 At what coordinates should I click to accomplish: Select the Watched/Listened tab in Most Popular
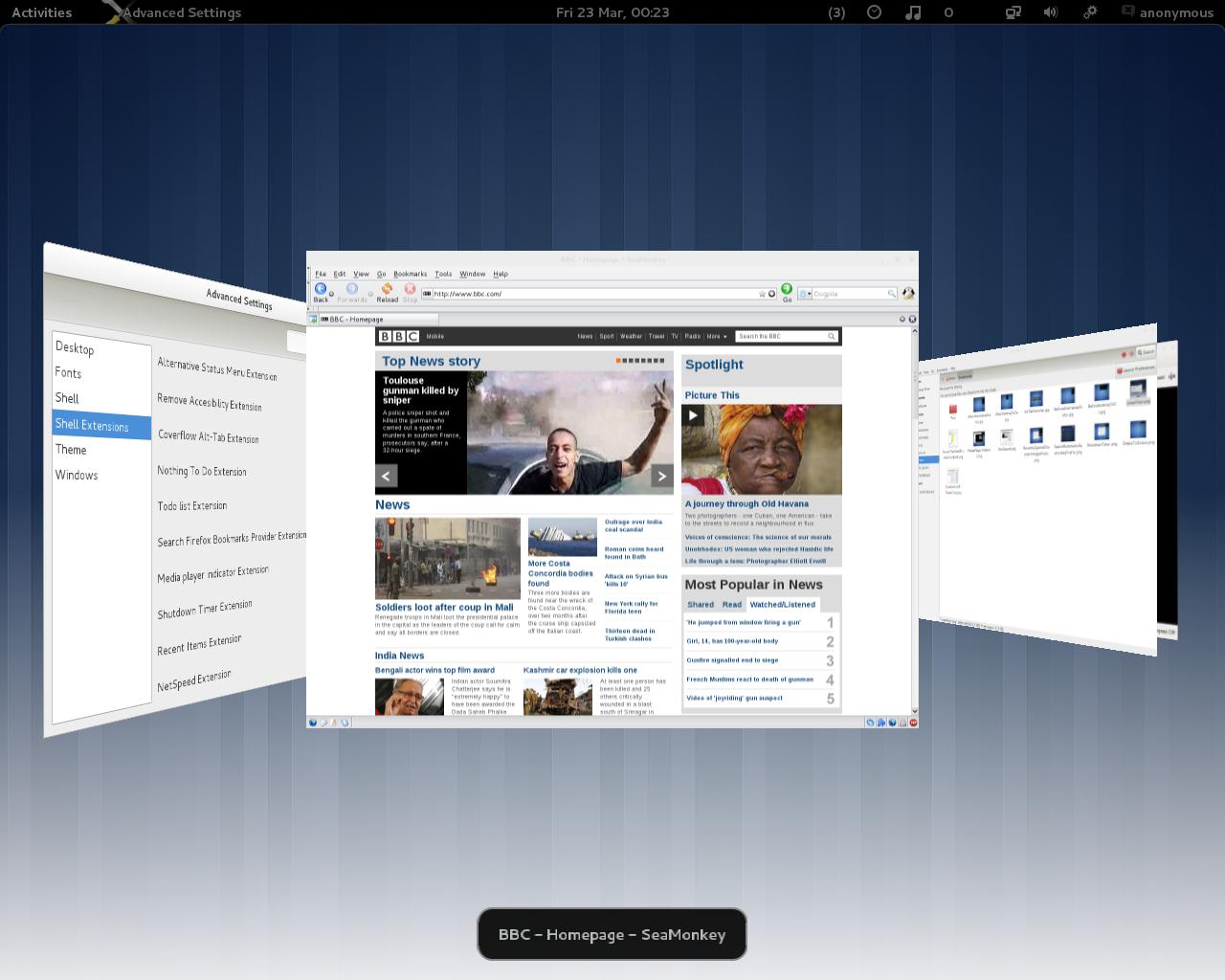(x=783, y=605)
